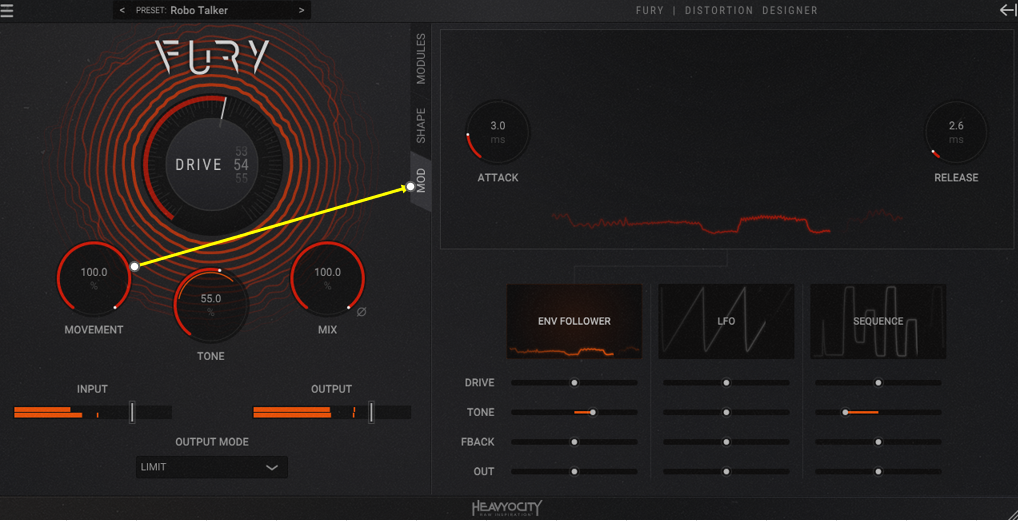Click Env Follower TONE slider handle
This screenshot has width=1018, height=521.
point(592,413)
